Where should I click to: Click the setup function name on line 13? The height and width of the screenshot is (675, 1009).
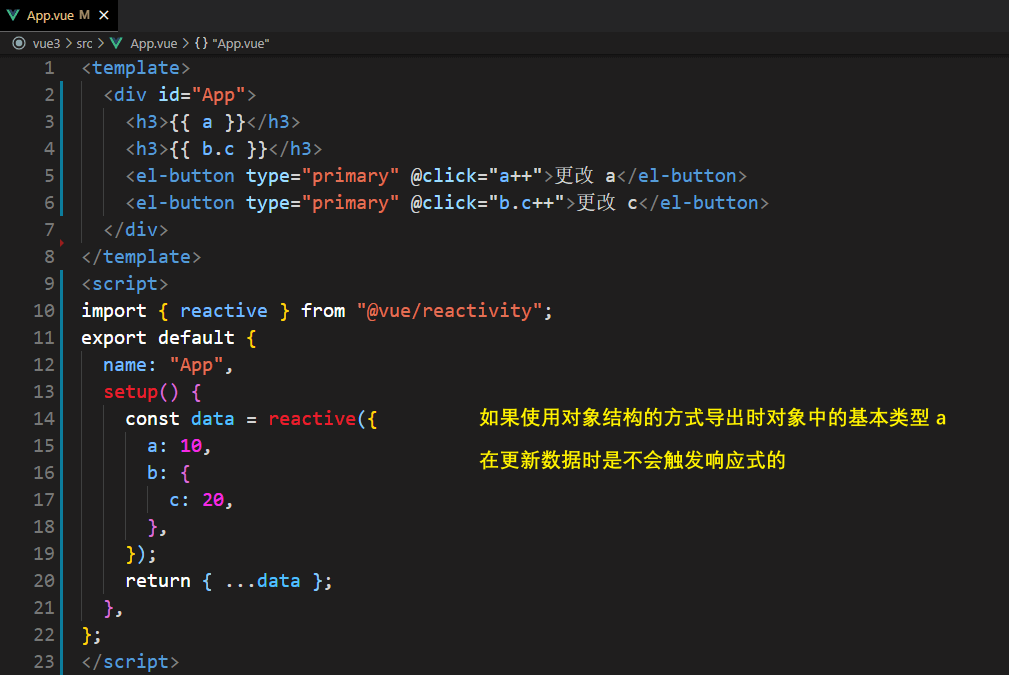(130, 392)
